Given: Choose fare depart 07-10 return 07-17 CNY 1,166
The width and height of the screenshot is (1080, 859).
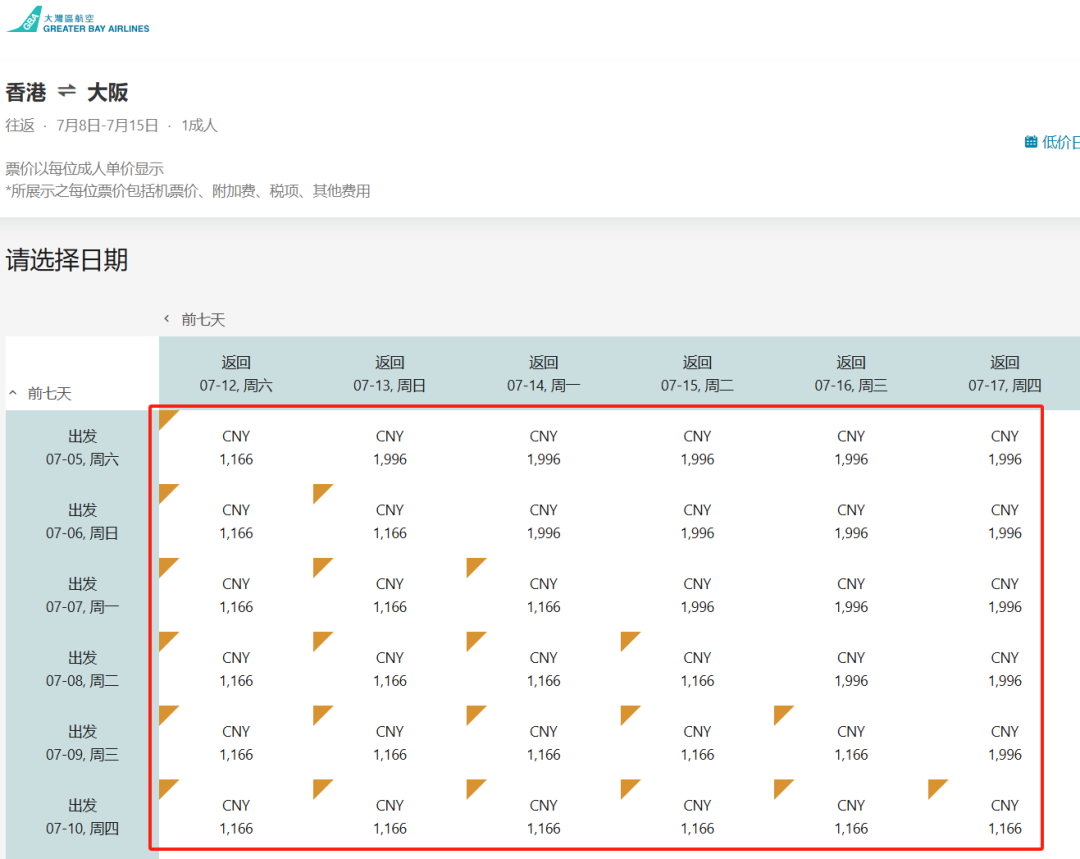Looking at the screenshot, I should tap(1004, 816).
